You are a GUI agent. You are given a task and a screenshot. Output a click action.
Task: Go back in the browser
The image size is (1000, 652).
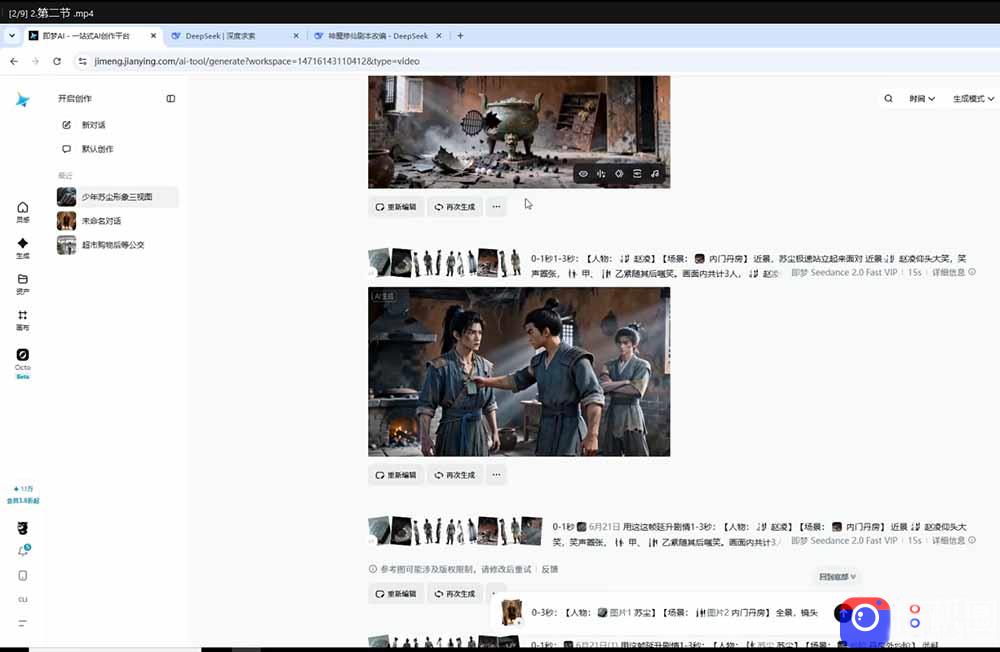pyautogui.click(x=14, y=61)
